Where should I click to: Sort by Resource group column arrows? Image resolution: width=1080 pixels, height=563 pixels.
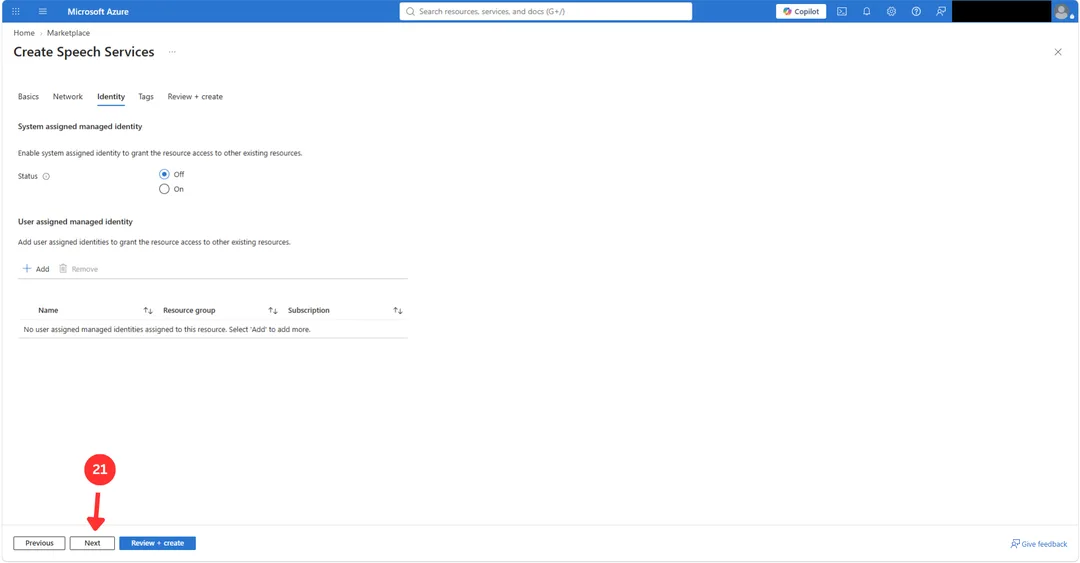(x=273, y=311)
